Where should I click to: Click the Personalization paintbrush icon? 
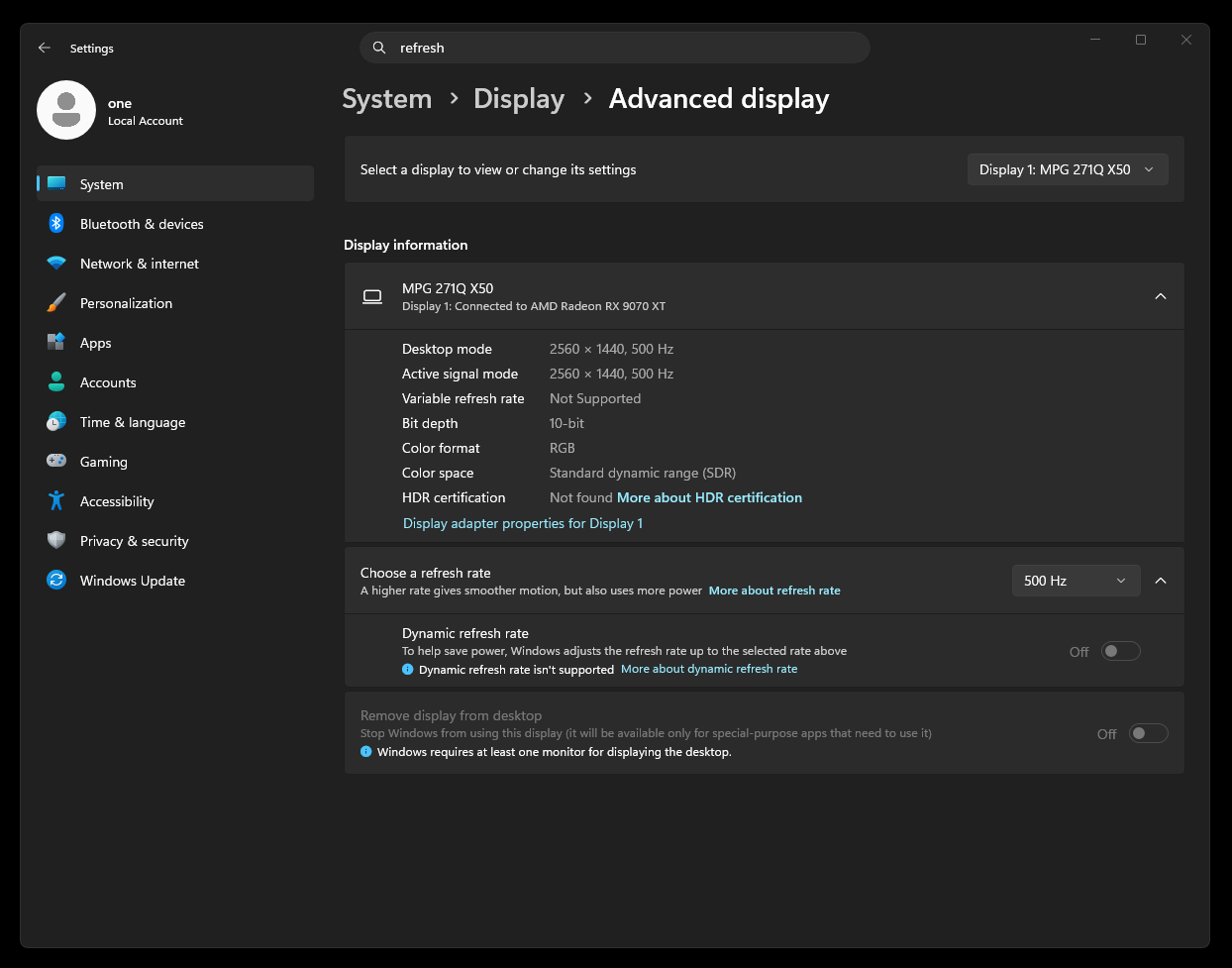[56, 303]
